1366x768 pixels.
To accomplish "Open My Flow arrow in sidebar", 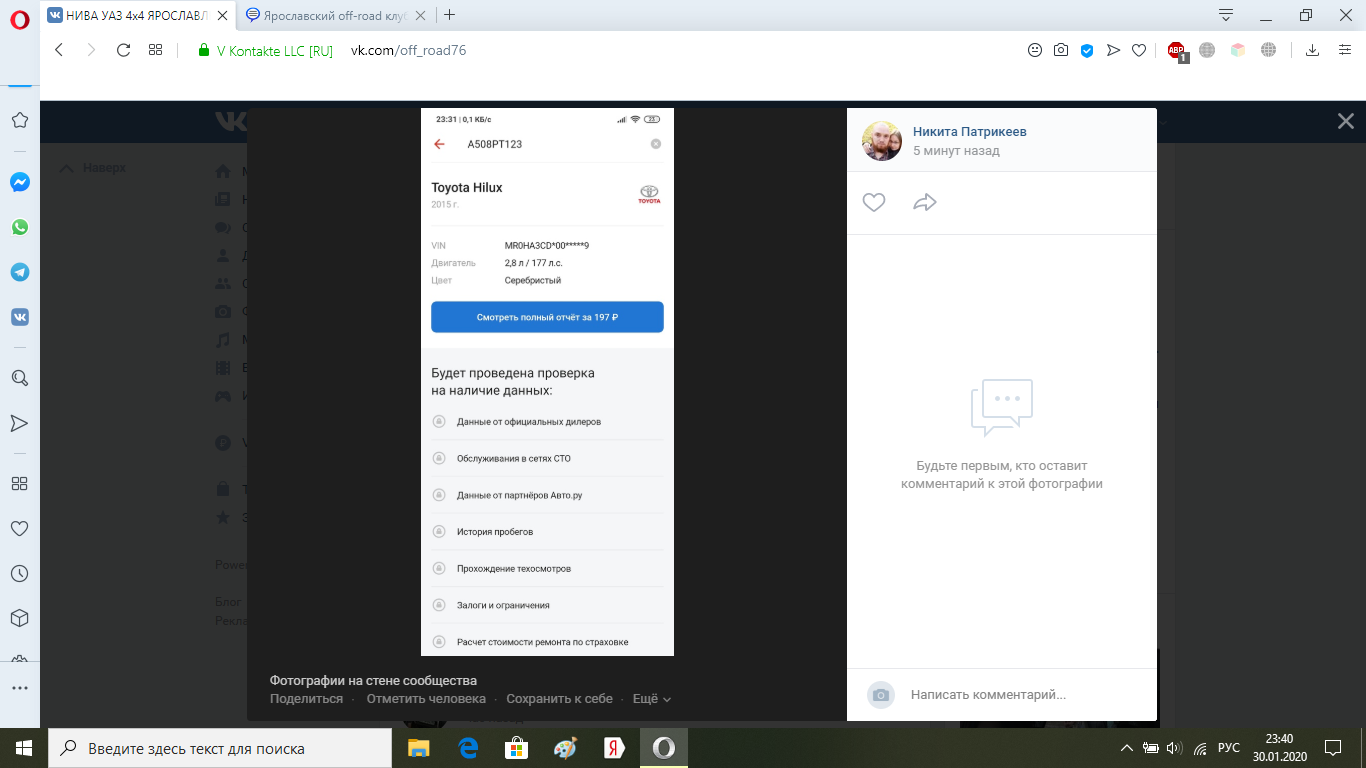I will coord(20,423).
